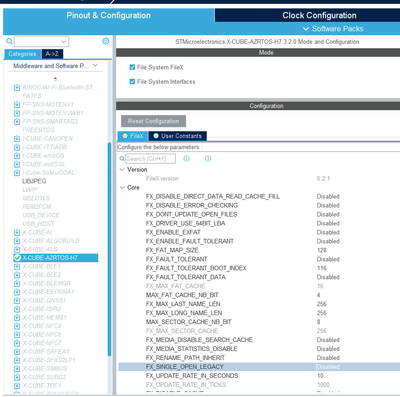This screenshot has height=397, width=400.
Task: Click the download icon next to X-CUBE-ALS
Action: 17,249
